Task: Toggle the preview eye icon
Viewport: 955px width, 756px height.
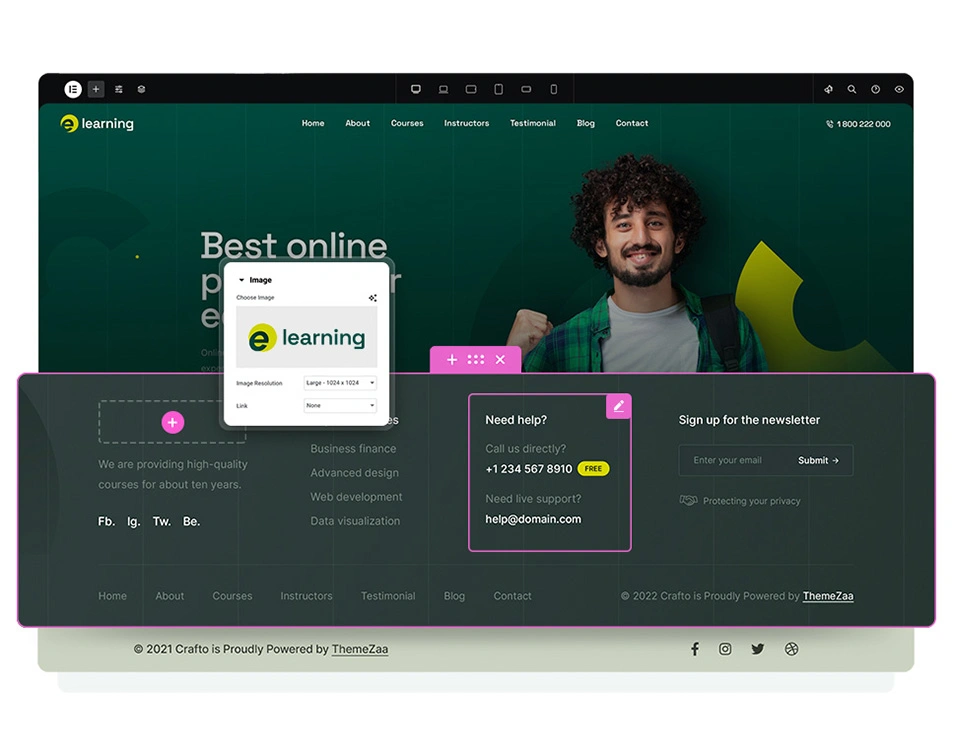Action: pyautogui.click(x=899, y=89)
